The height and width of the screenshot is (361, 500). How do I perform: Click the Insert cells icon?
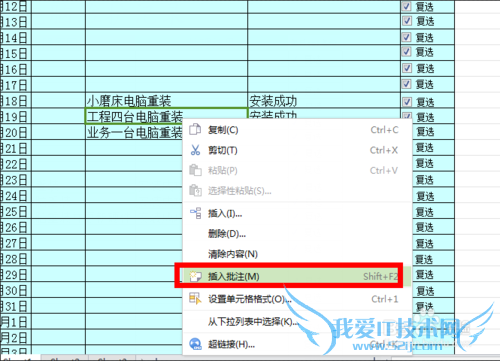pos(195,213)
